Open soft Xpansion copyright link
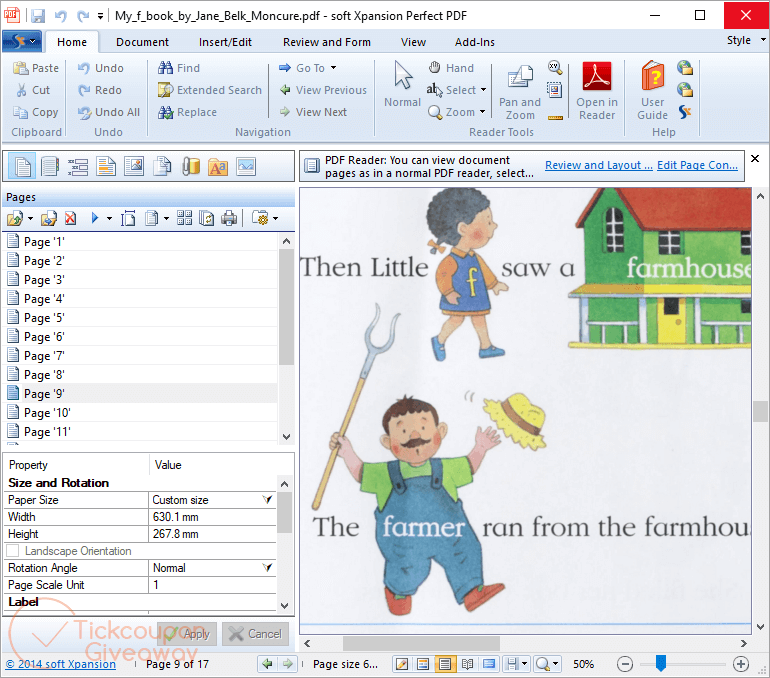770x678 pixels. pyautogui.click(x=61, y=664)
